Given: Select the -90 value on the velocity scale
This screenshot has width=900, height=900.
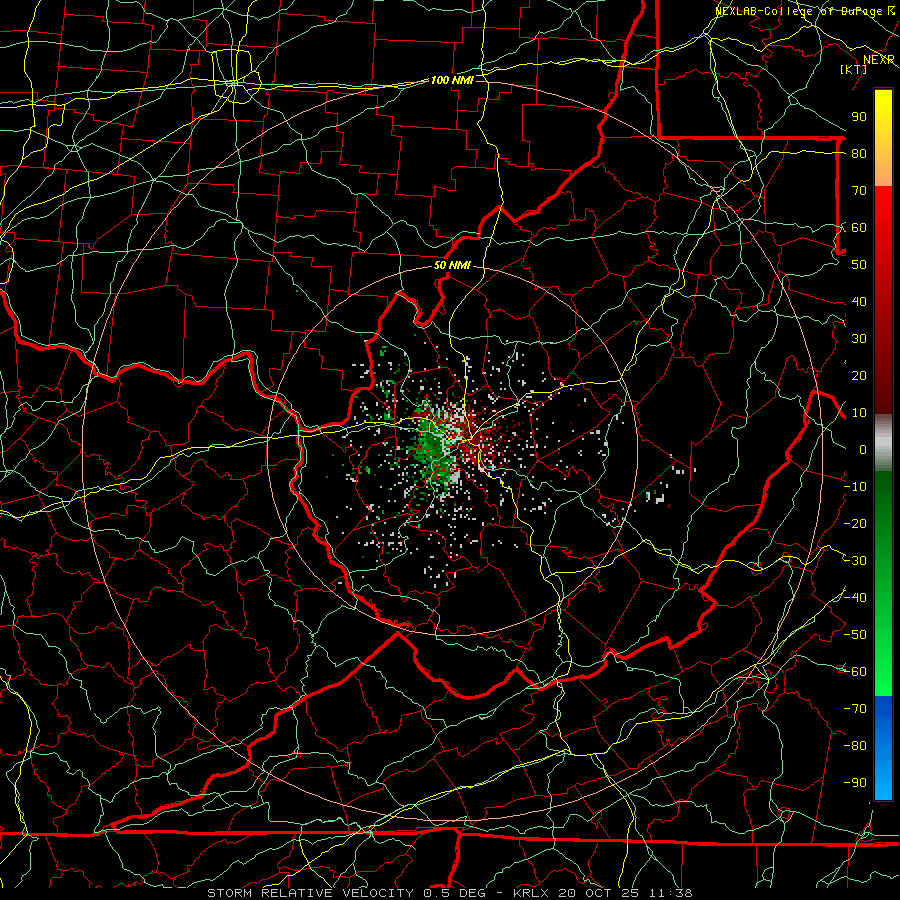Looking at the screenshot, I should 855,783.
